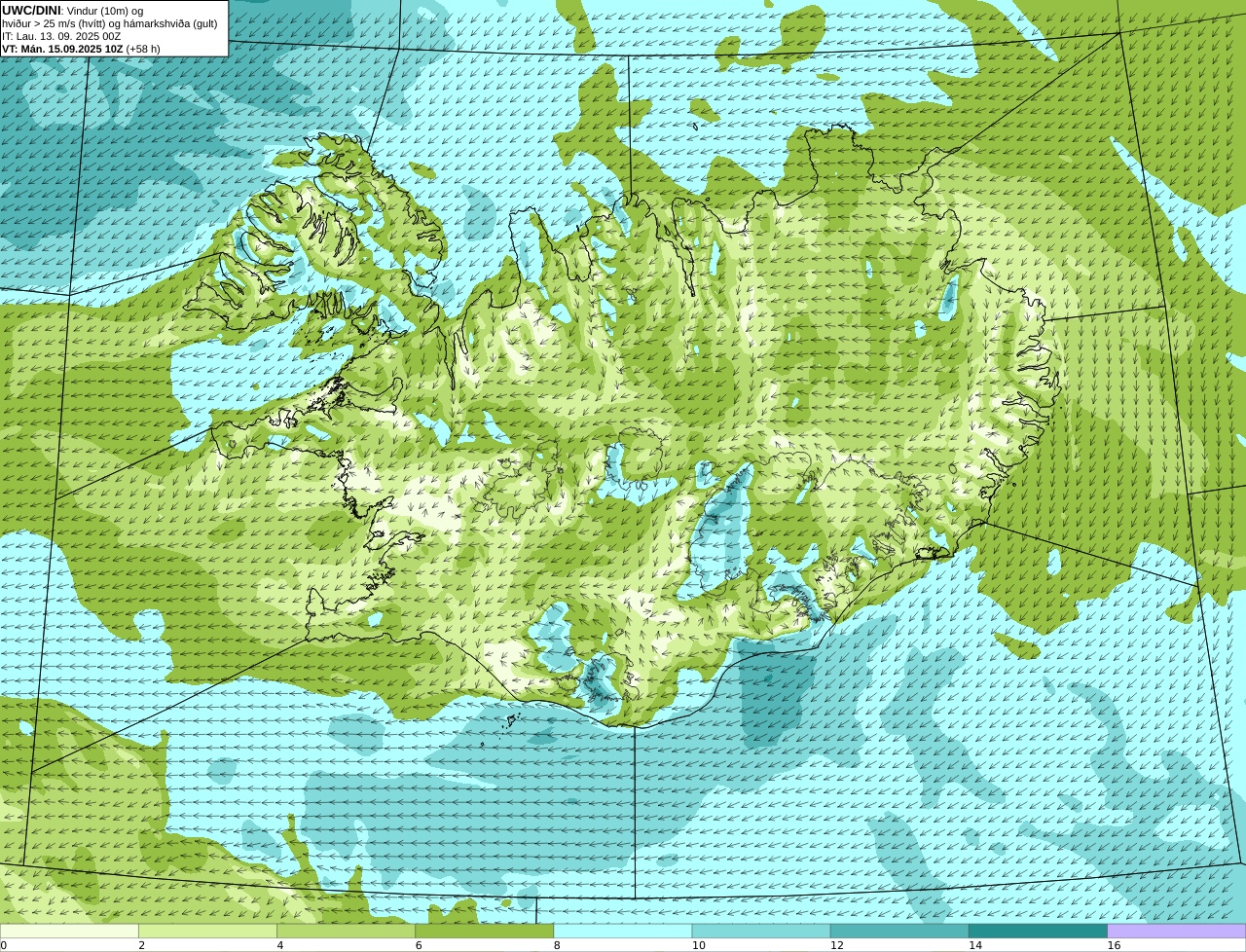The width and height of the screenshot is (1246, 952).
Task: Pick the 10–12 m/s turquoise legend swatch
Action: pyautogui.click(x=761, y=931)
